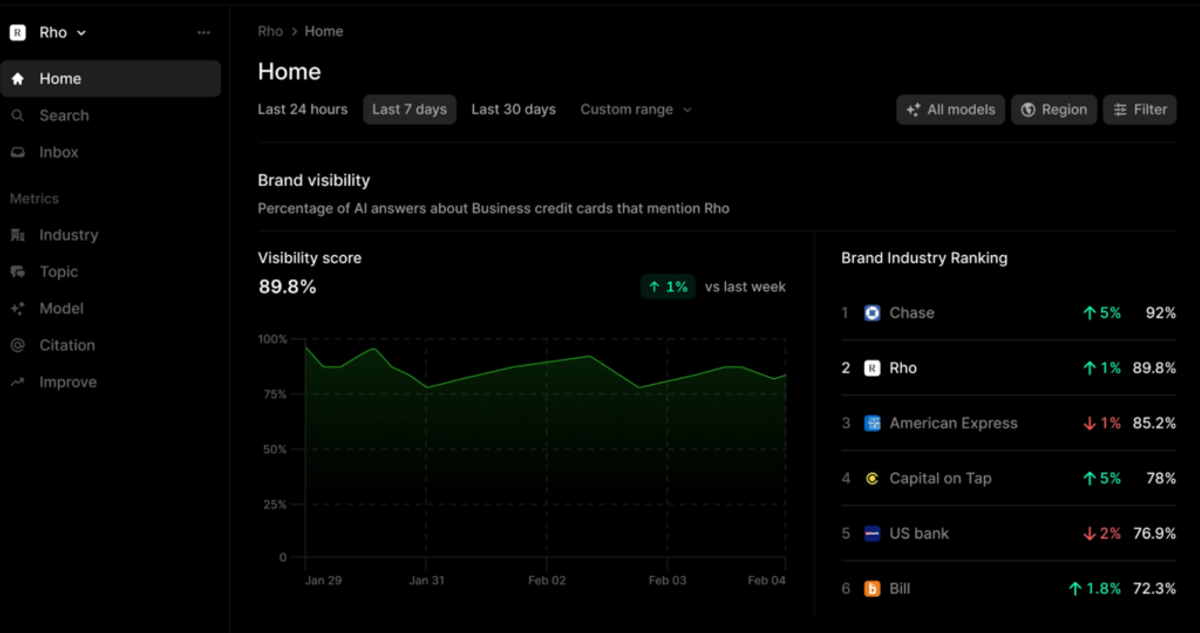1200x633 pixels.
Task: Select the Last 24 hours tab
Action: click(302, 109)
